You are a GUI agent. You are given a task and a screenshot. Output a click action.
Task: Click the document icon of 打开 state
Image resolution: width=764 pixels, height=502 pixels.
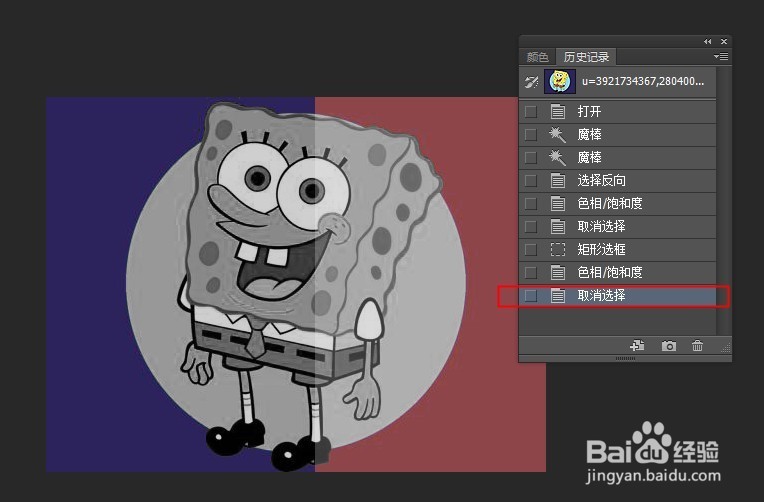558,112
